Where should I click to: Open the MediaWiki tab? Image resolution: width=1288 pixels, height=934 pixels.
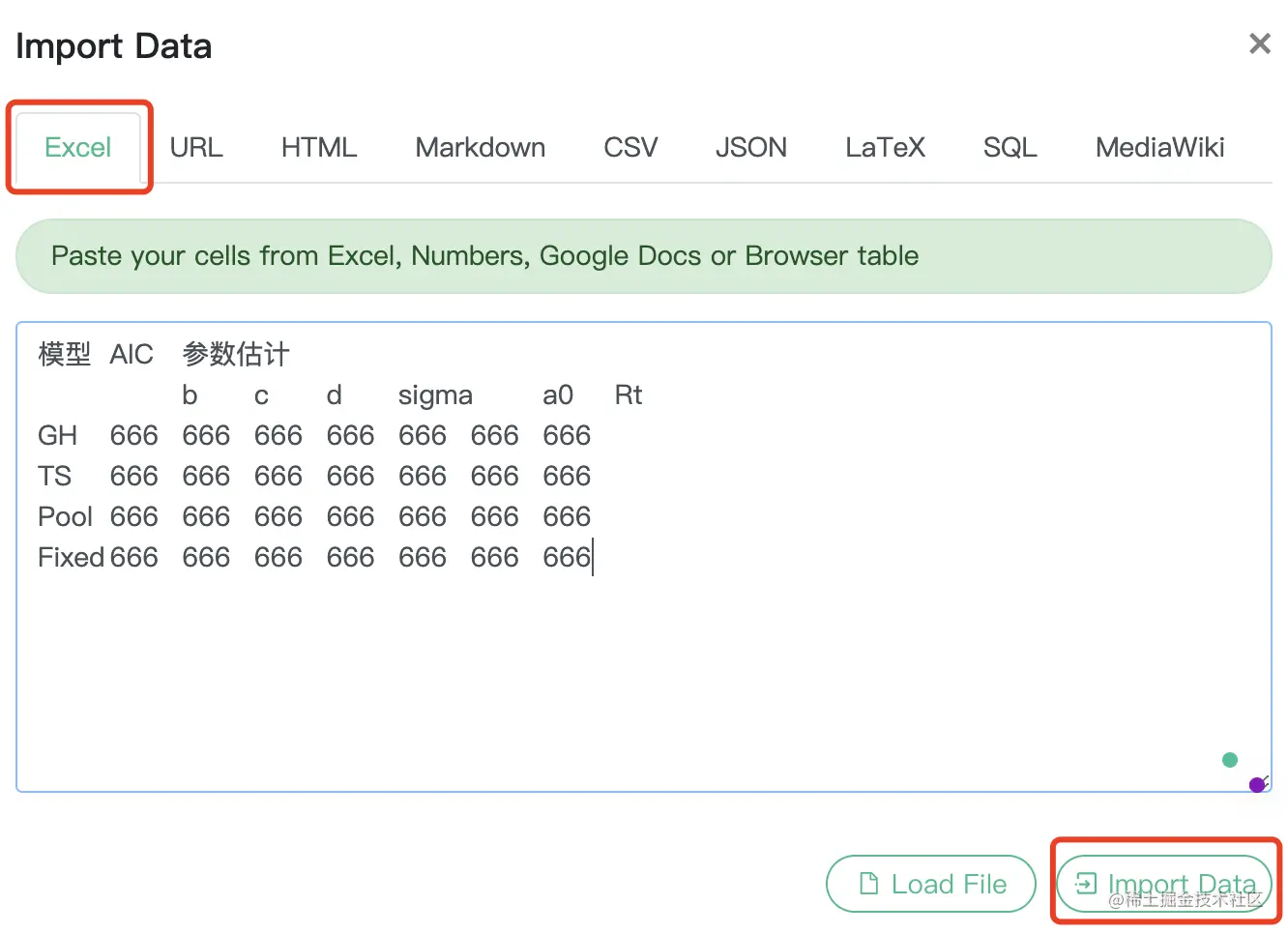tap(1159, 147)
